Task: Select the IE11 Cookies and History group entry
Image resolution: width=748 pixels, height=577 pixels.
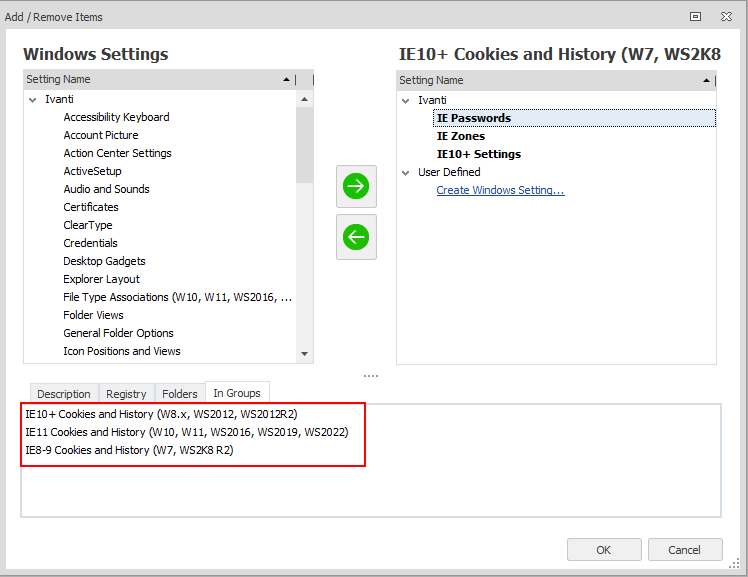Action: click(186, 432)
